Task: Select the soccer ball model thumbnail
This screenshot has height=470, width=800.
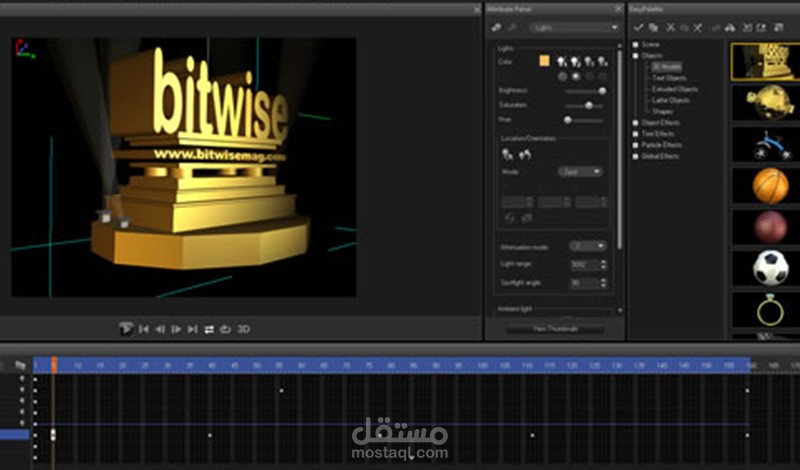Action: click(766, 268)
